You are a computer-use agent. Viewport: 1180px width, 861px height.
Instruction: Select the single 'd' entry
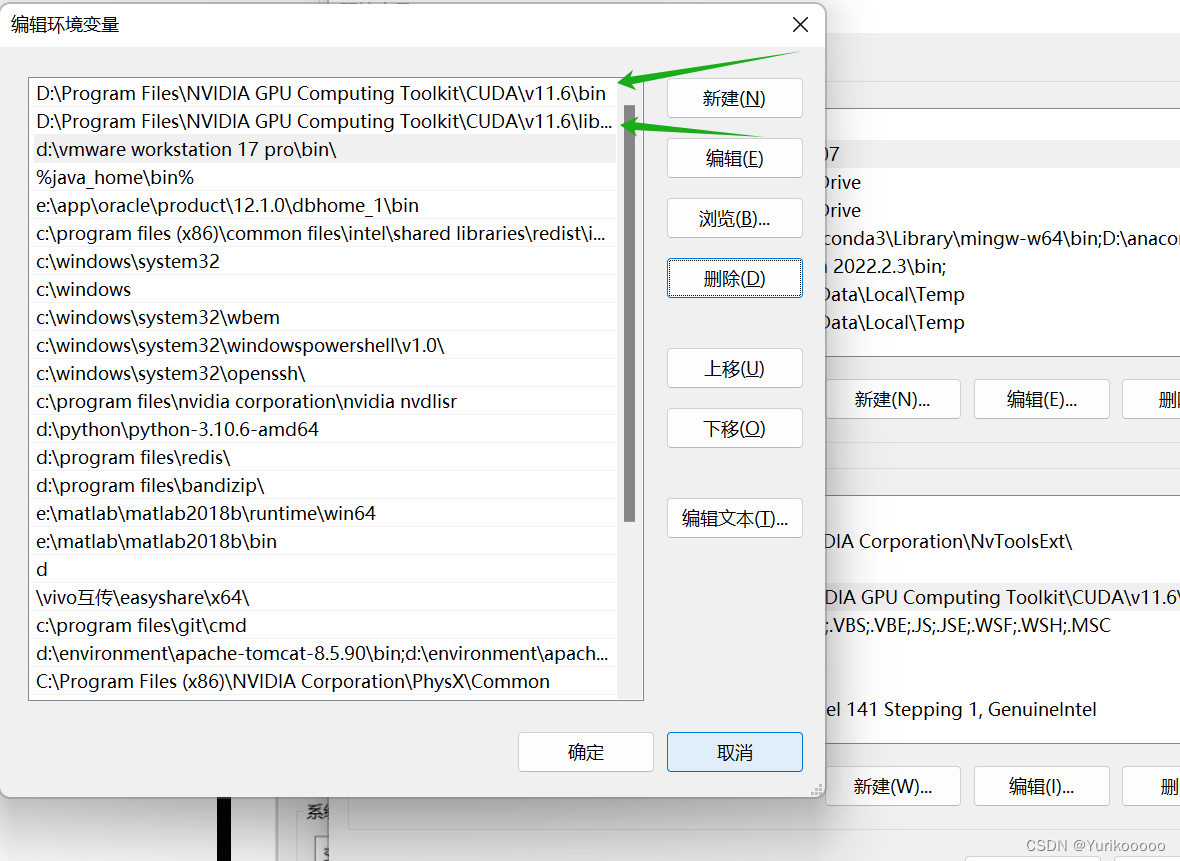point(325,569)
